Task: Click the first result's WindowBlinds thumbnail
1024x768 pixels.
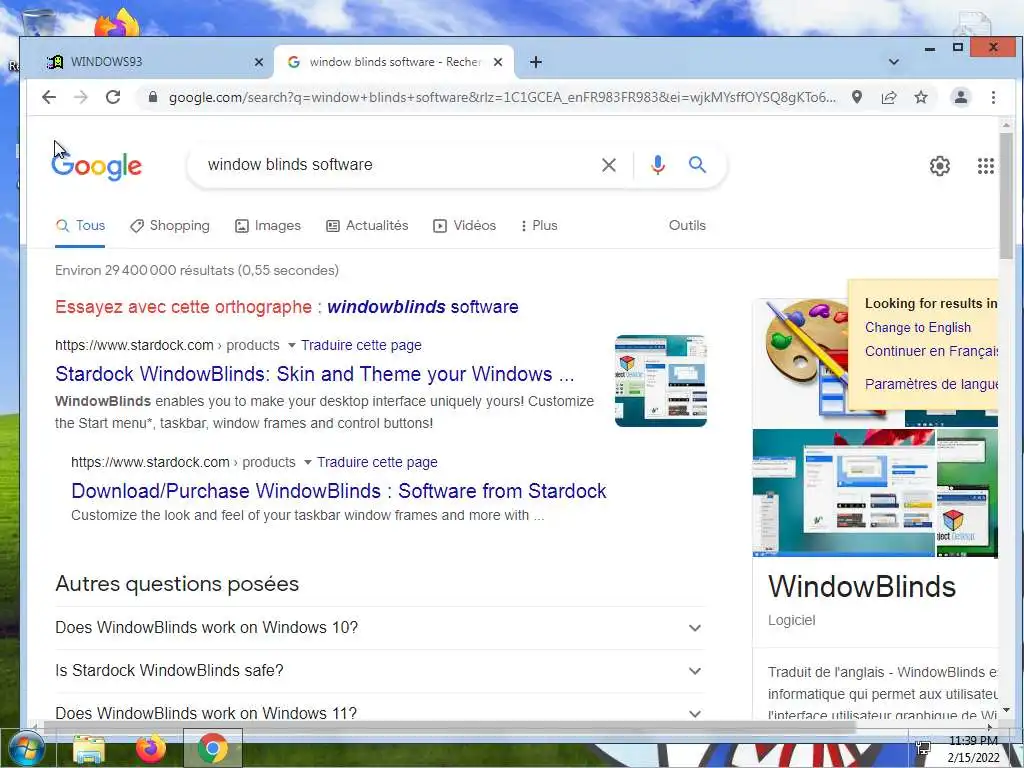Action: 661,381
